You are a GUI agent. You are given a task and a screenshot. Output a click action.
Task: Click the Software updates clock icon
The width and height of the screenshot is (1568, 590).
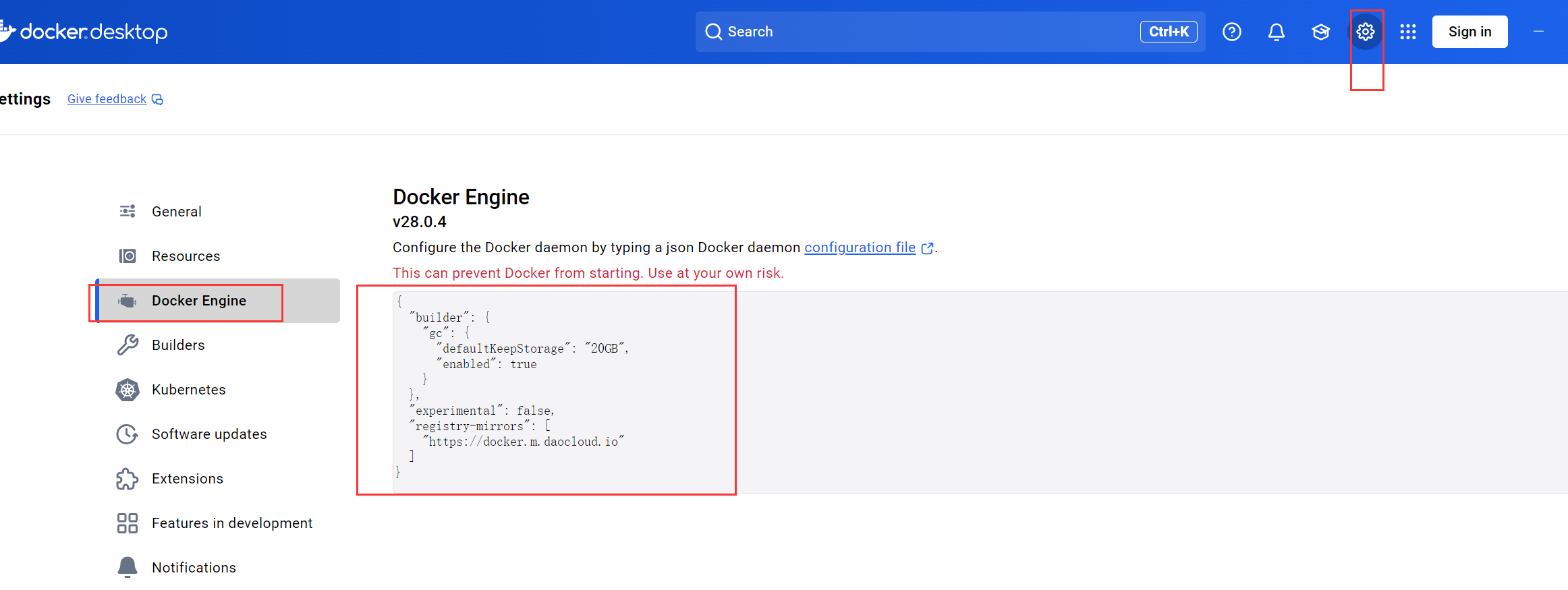(128, 434)
